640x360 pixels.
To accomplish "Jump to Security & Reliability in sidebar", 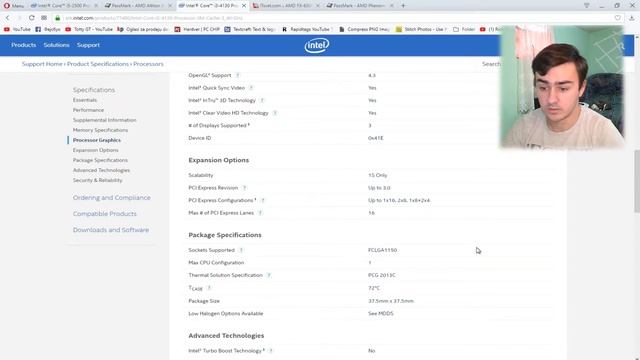I will point(98,180).
